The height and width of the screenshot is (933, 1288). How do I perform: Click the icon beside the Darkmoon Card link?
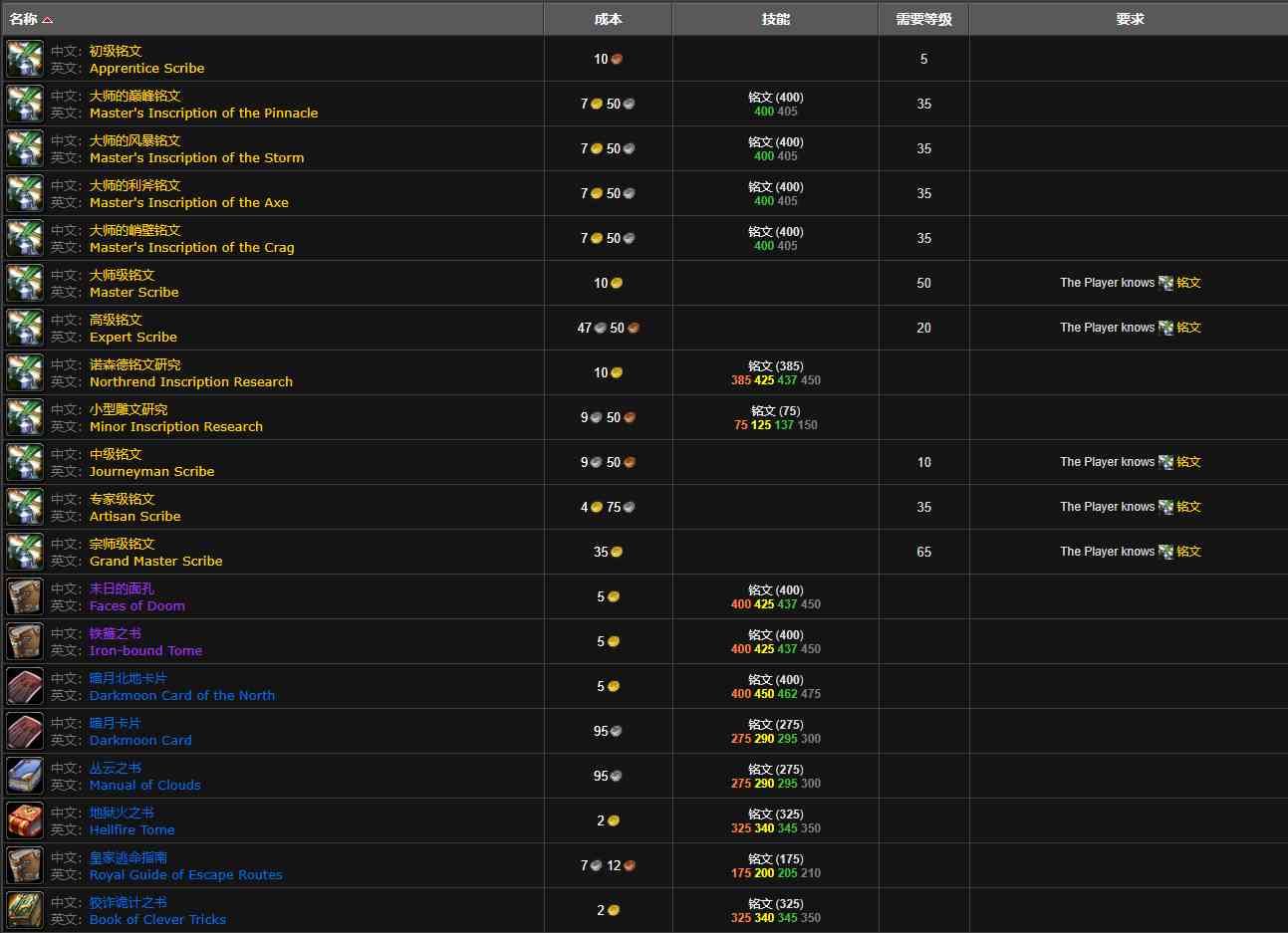click(x=25, y=731)
